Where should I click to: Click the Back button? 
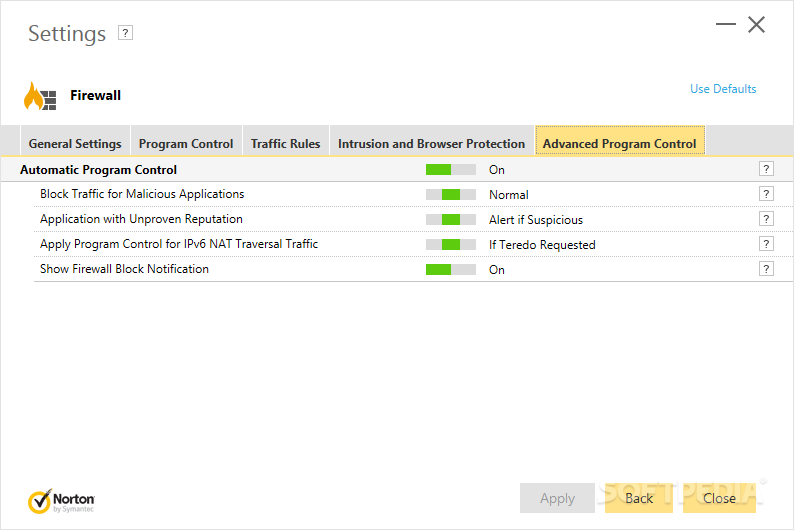(639, 498)
